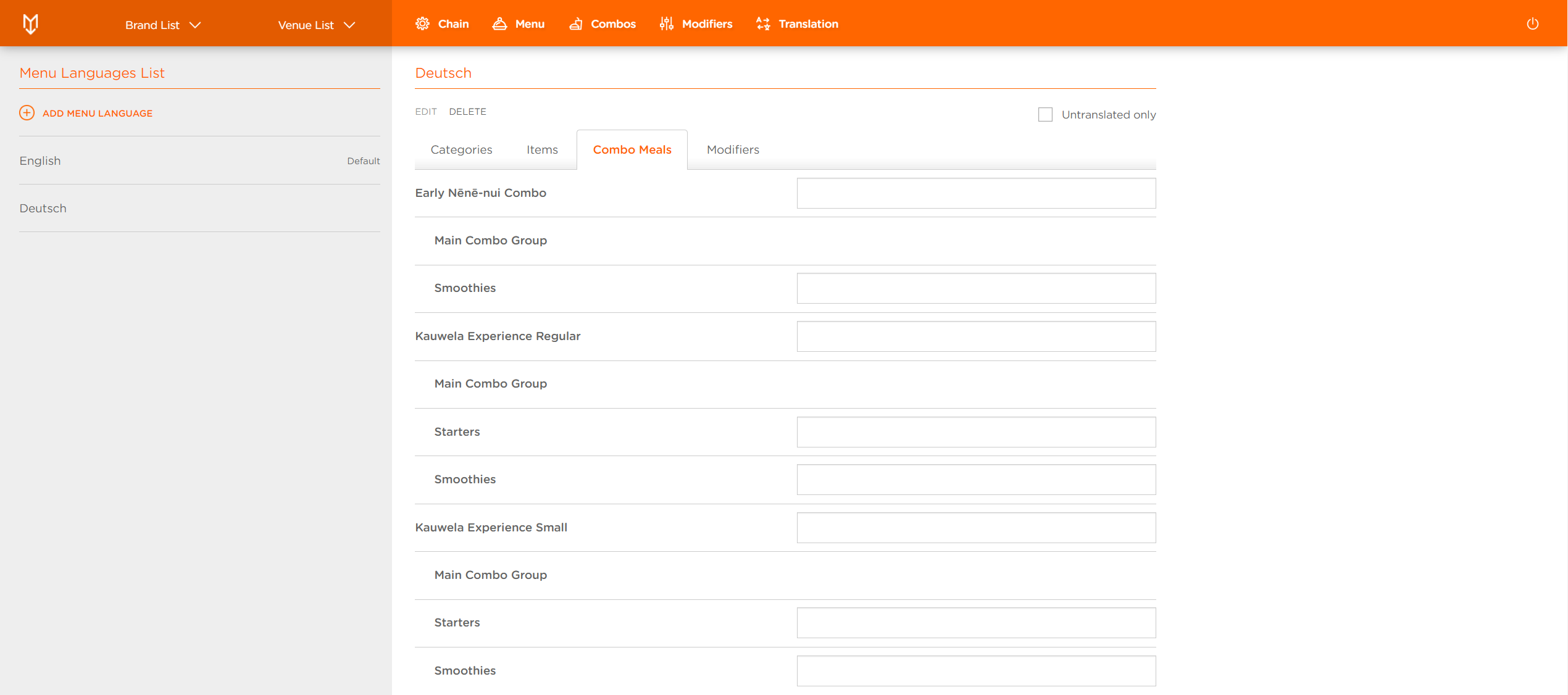This screenshot has width=1568, height=695.
Task: Click Smoothies field under Kauwela Experience Small
Action: click(x=976, y=671)
